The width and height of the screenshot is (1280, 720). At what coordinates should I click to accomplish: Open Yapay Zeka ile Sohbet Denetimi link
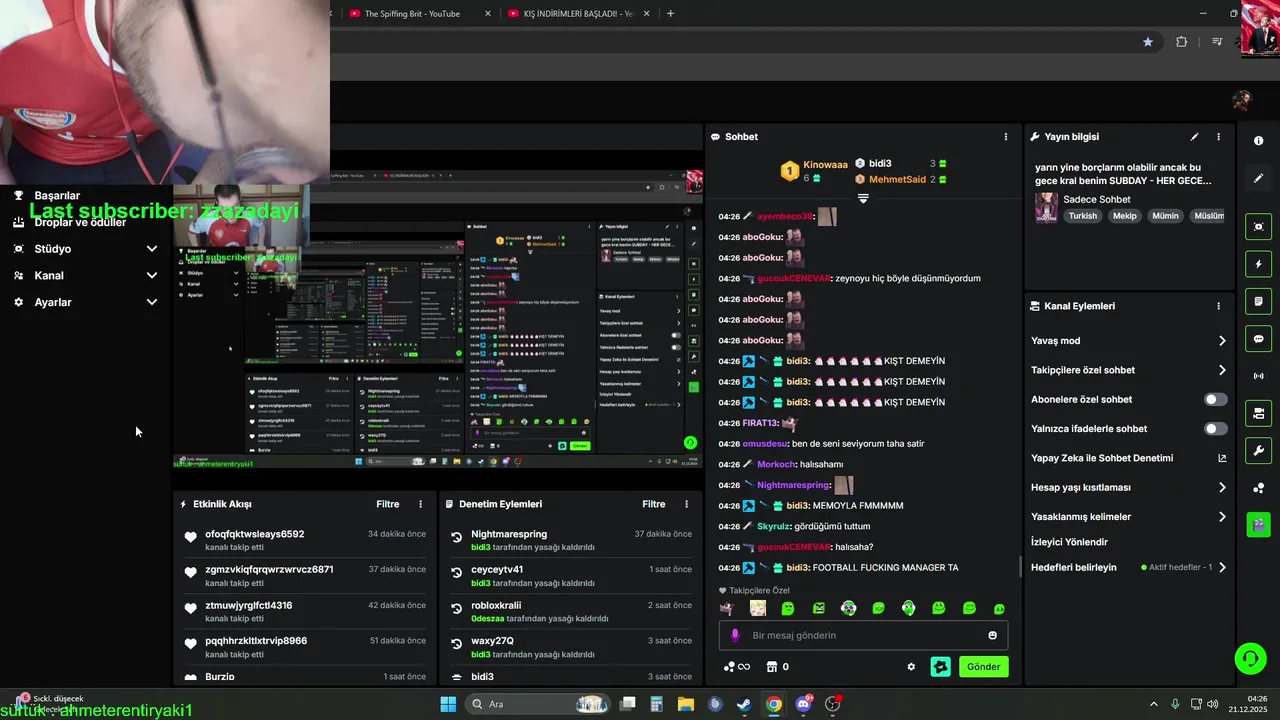coord(1128,458)
